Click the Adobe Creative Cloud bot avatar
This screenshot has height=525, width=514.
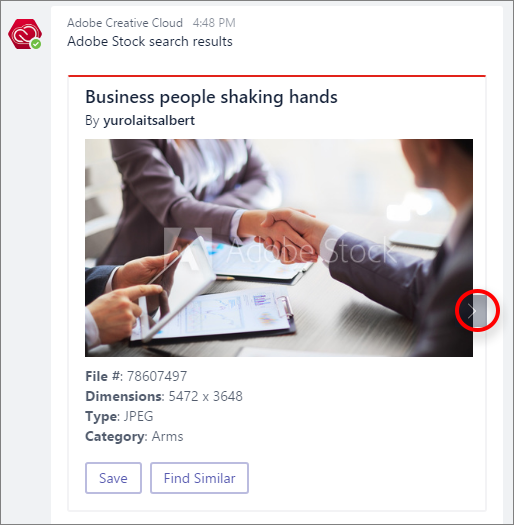pyautogui.click(x=25, y=34)
